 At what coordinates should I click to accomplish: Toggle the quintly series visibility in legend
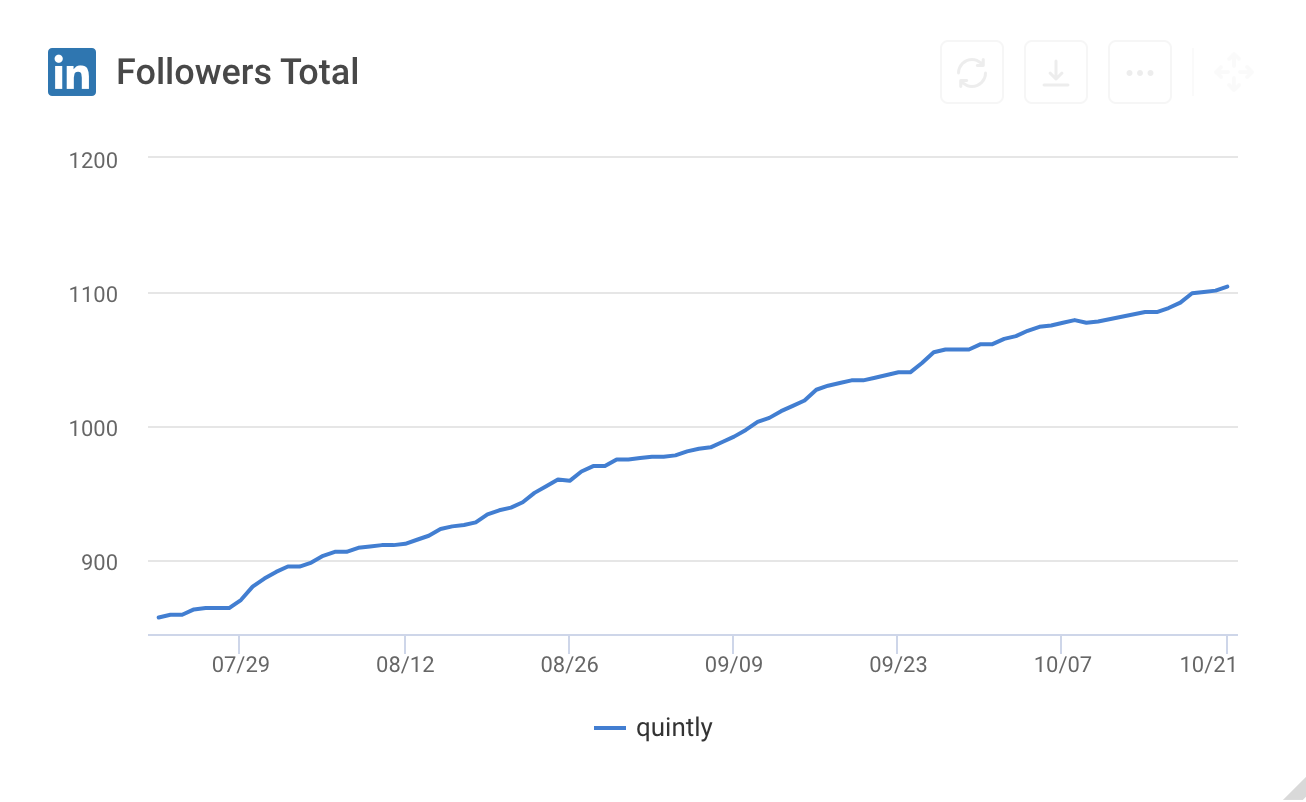(x=655, y=727)
